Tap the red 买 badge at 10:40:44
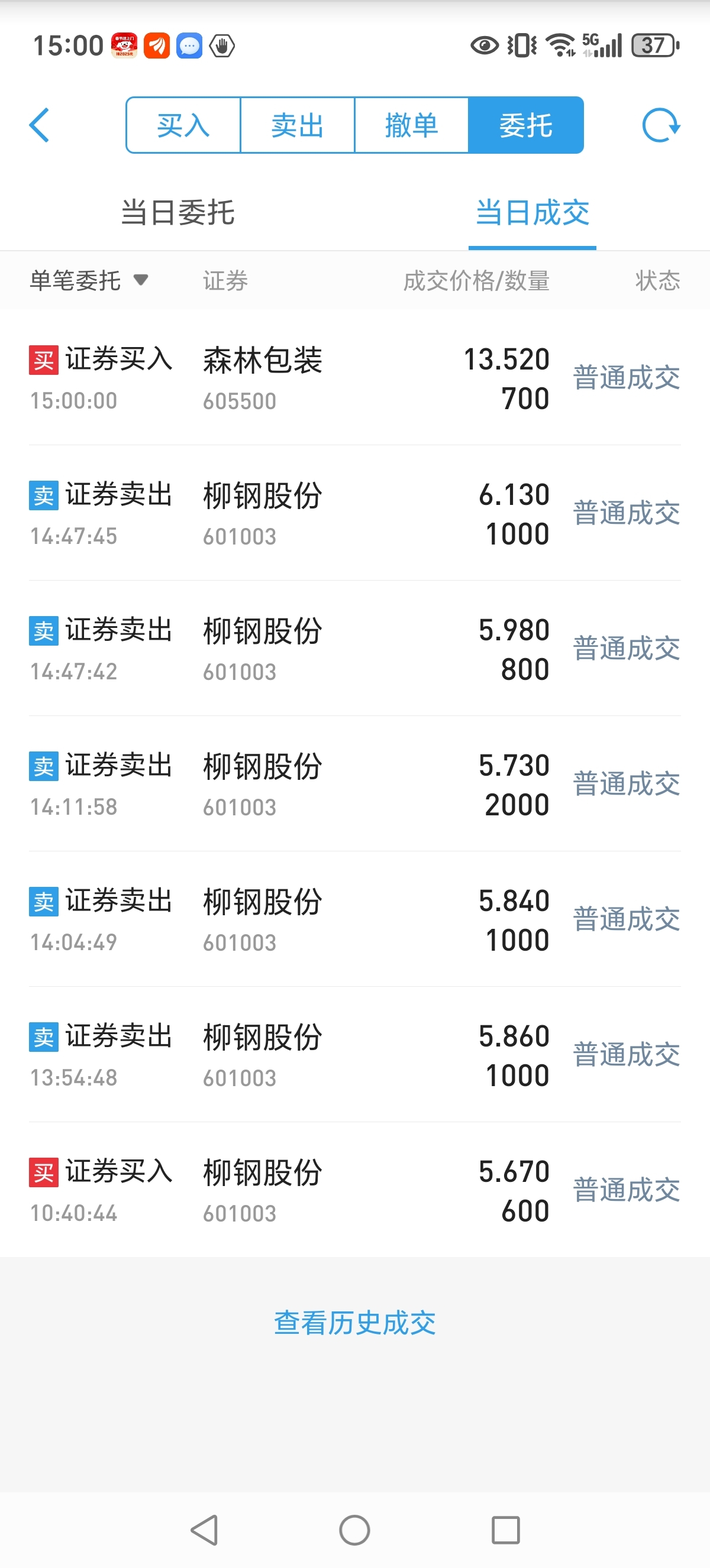Viewport: 710px width, 1568px height. click(44, 1172)
